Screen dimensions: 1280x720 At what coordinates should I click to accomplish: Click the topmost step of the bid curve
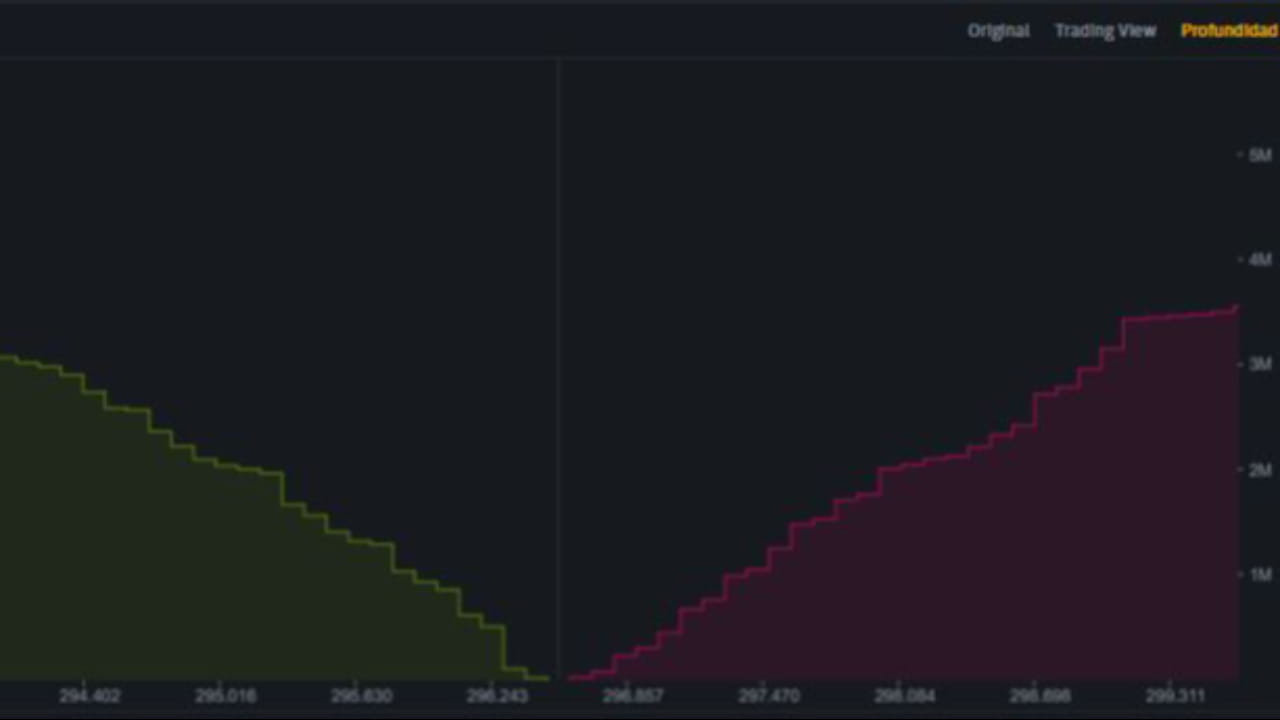pos(10,358)
